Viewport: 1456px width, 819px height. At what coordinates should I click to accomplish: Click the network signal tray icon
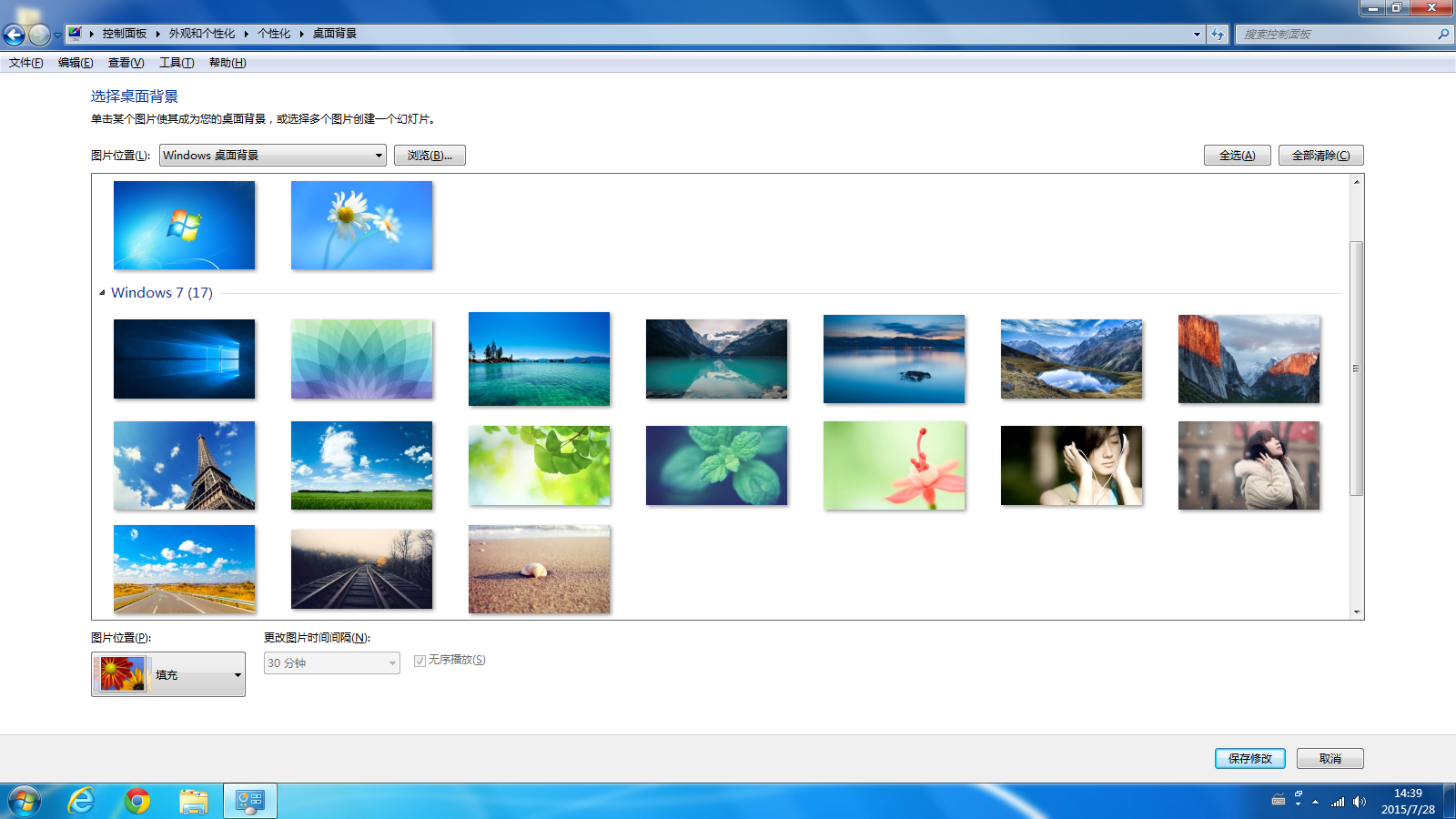[x=1338, y=802]
